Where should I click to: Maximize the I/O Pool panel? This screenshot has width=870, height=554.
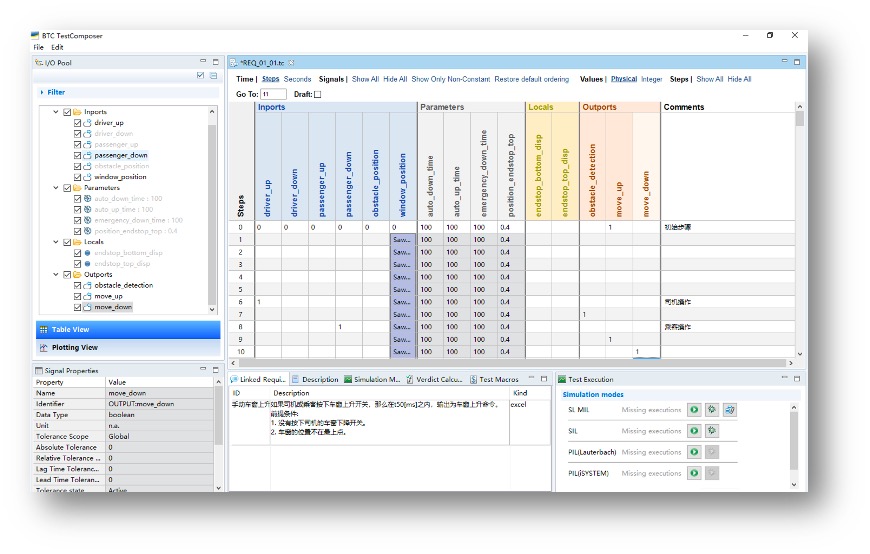pos(216,62)
